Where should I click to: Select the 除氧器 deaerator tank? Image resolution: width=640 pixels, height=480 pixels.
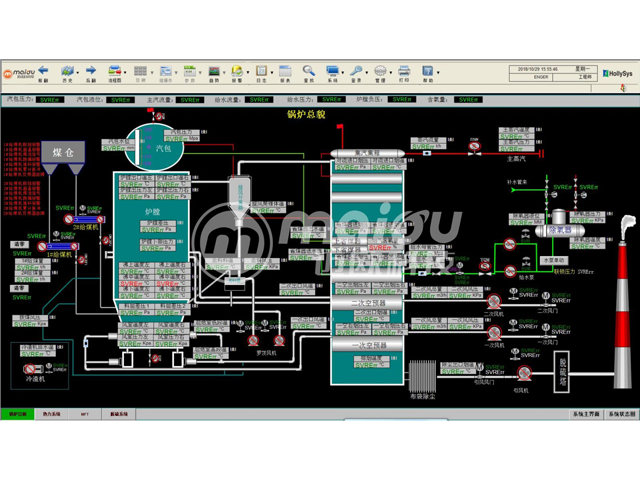(x=560, y=230)
